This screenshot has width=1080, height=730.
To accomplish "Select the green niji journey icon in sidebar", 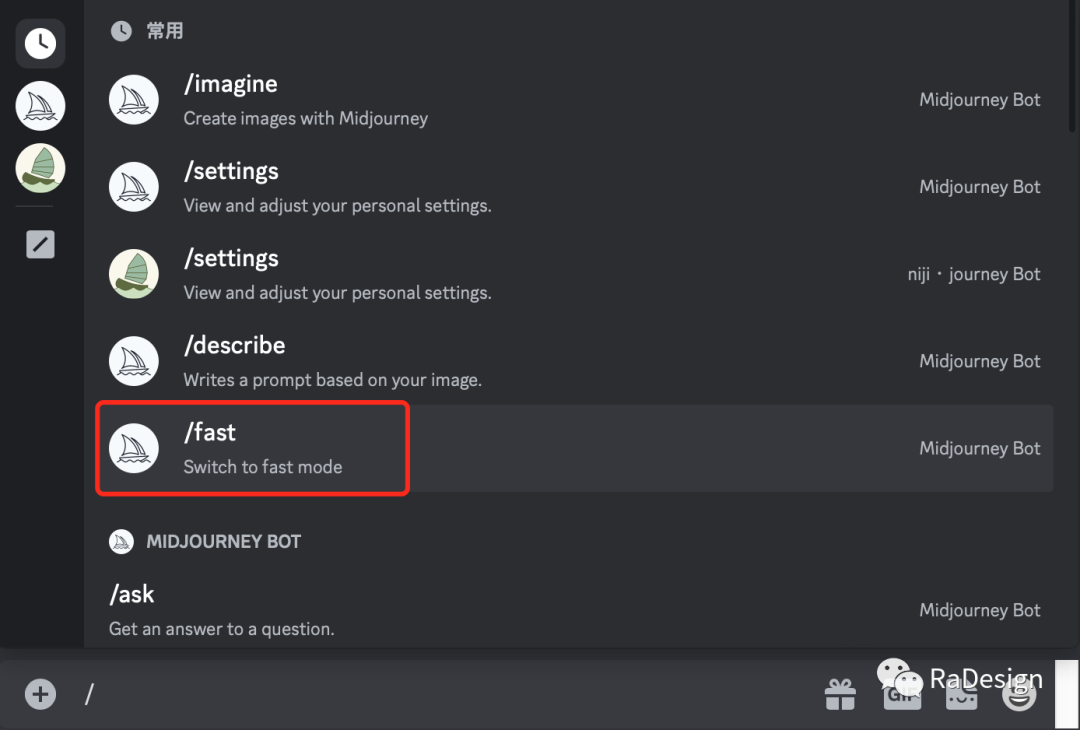I will click(x=40, y=168).
